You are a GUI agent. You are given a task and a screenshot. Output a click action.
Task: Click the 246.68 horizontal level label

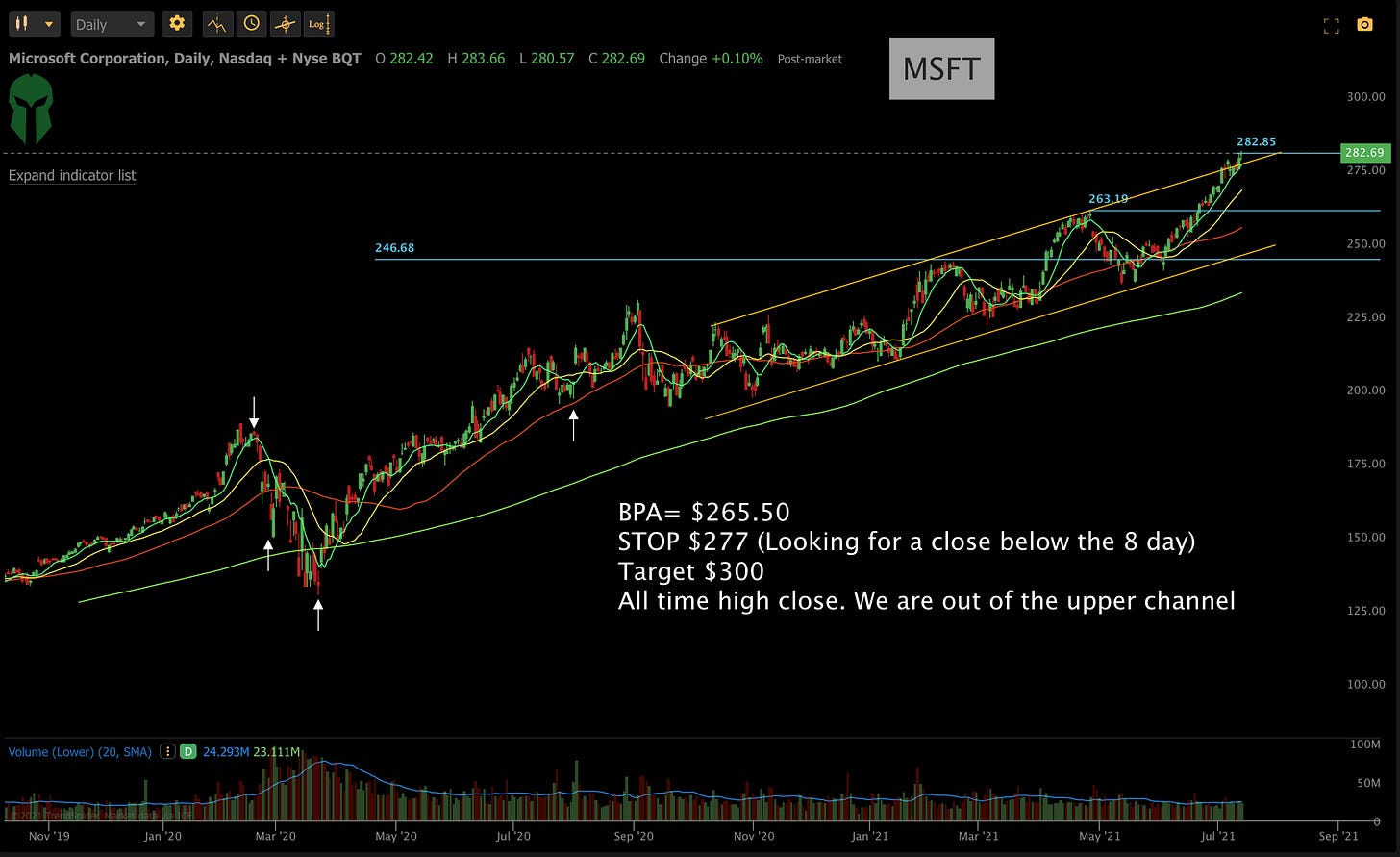tap(394, 248)
